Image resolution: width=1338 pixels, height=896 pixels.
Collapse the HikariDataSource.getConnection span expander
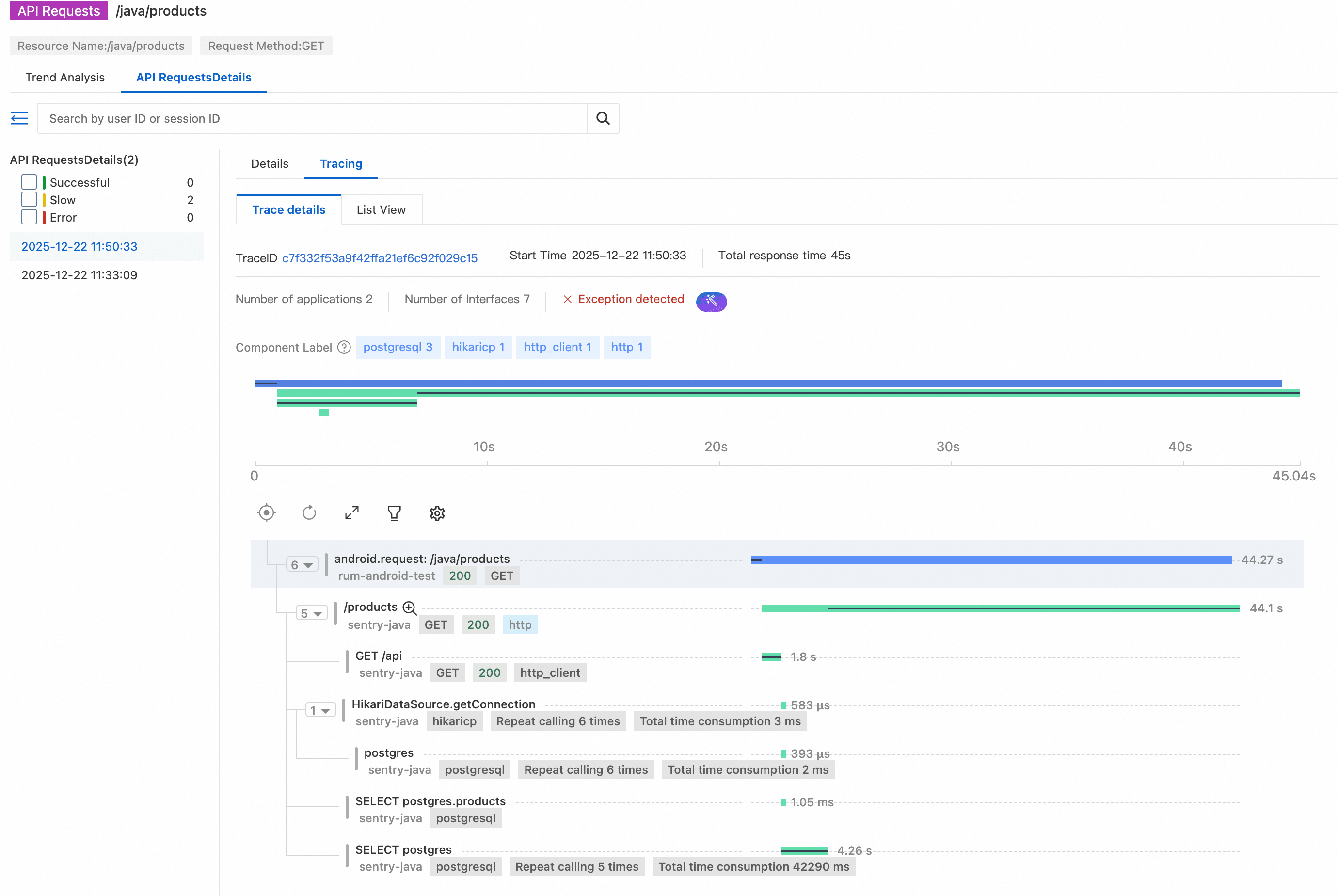pos(320,710)
